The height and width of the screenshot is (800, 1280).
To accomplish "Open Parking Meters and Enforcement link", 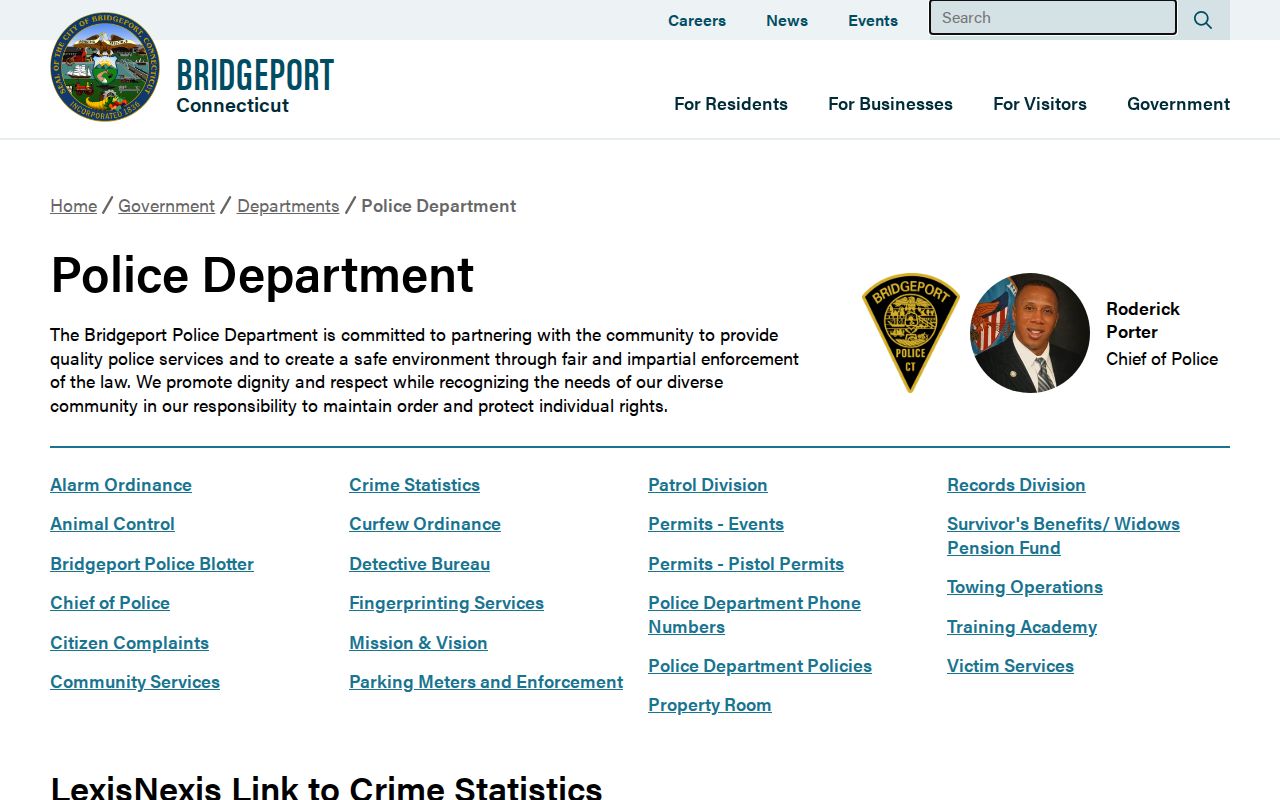I will pyautogui.click(x=486, y=682).
